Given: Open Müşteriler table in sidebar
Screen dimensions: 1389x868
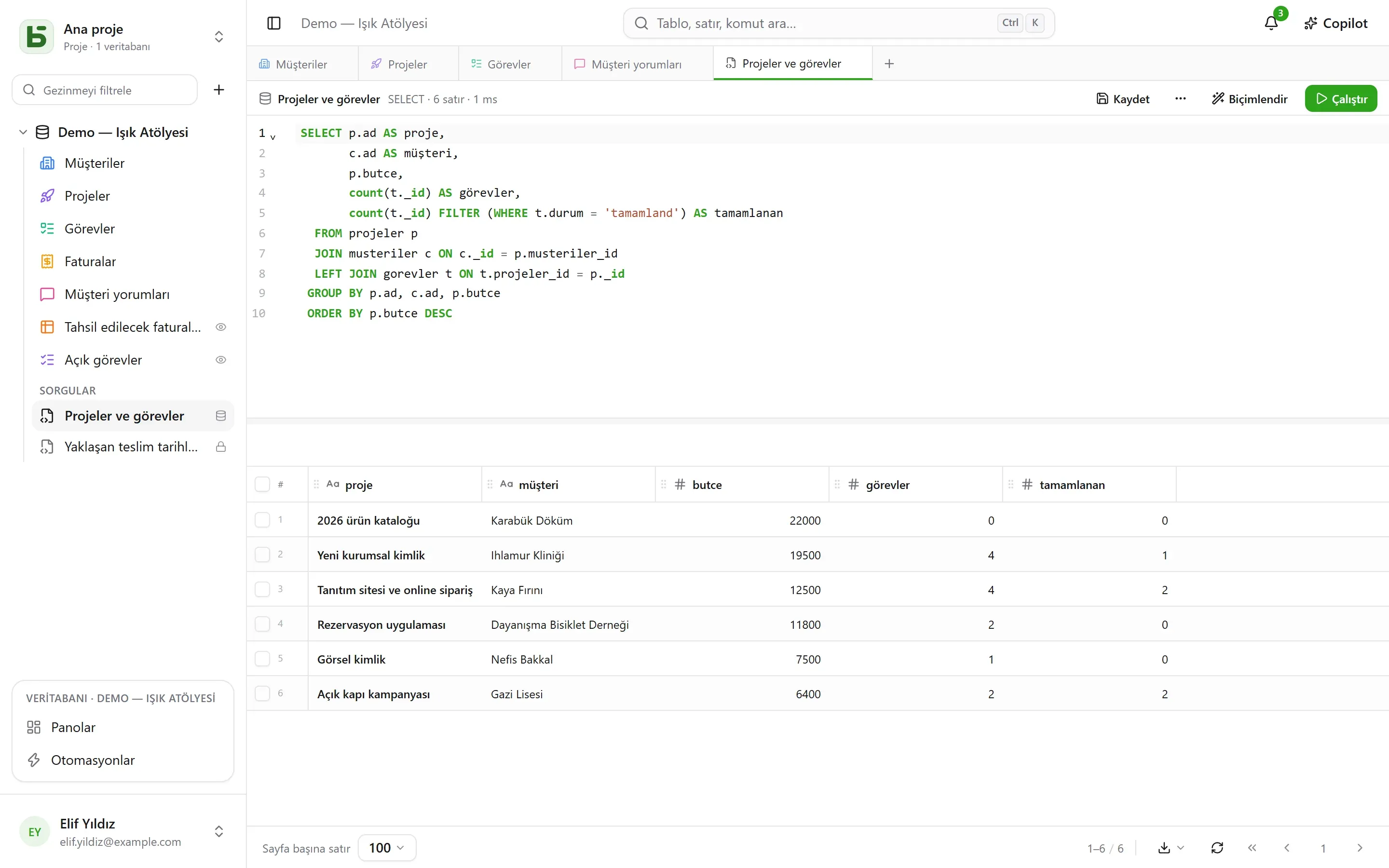Looking at the screenshot, I should pos(132,163).
